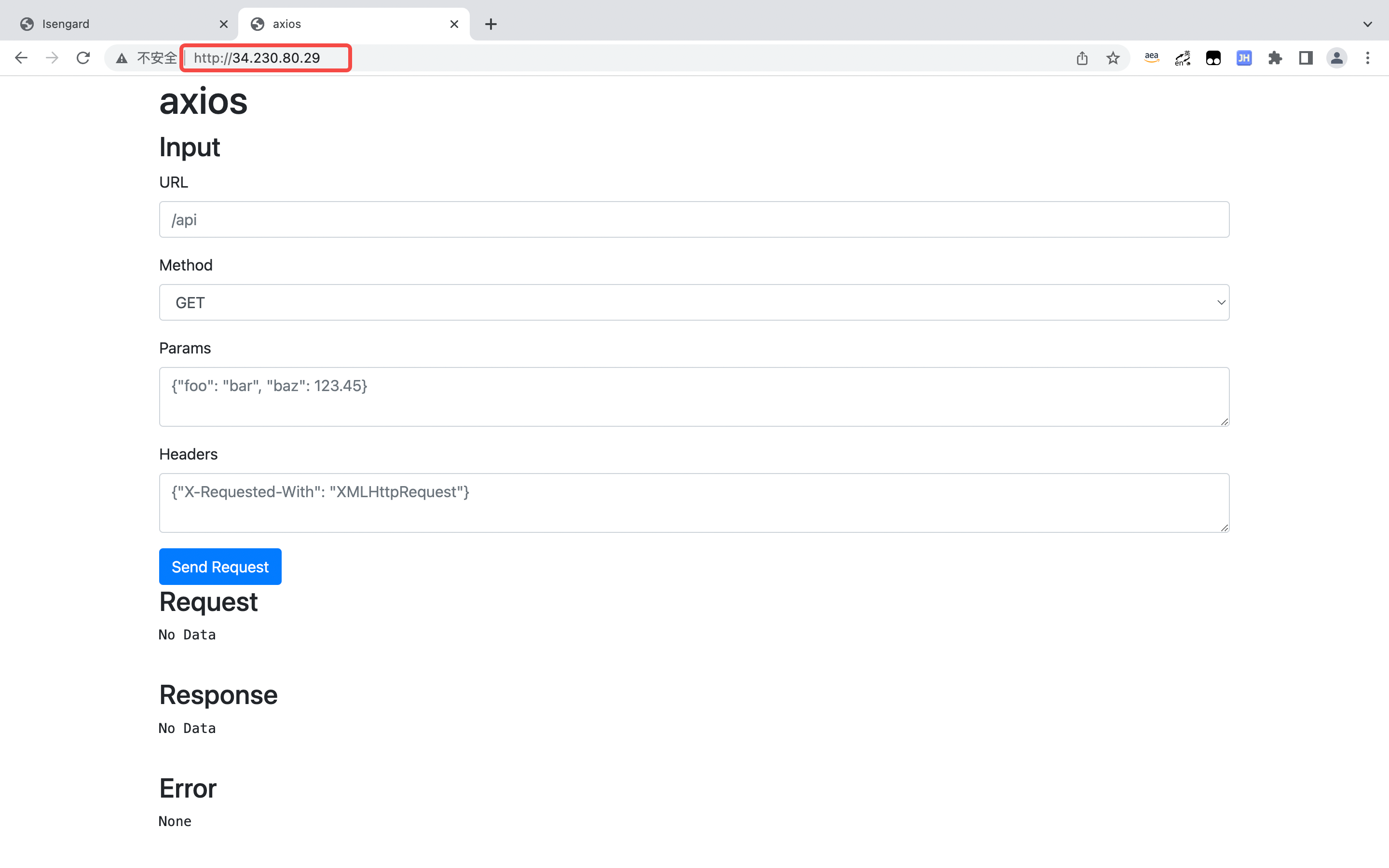Click the 'Request' section heading

(208, 602)
